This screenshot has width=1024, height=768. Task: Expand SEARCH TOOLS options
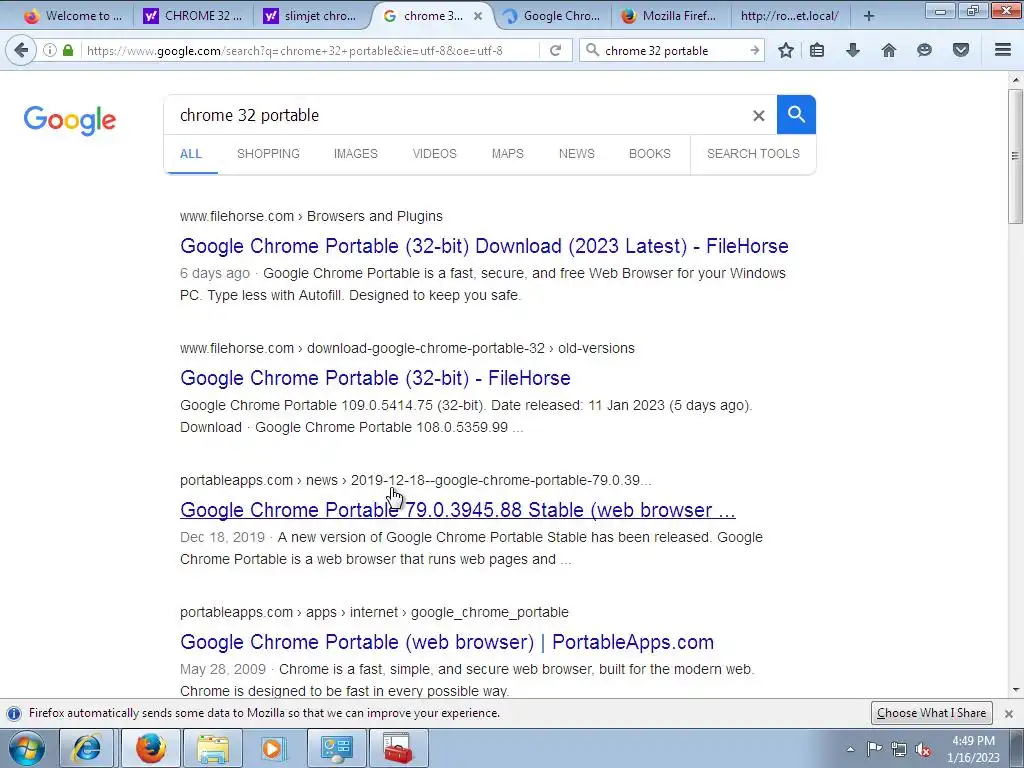click(x=753, y=154)
